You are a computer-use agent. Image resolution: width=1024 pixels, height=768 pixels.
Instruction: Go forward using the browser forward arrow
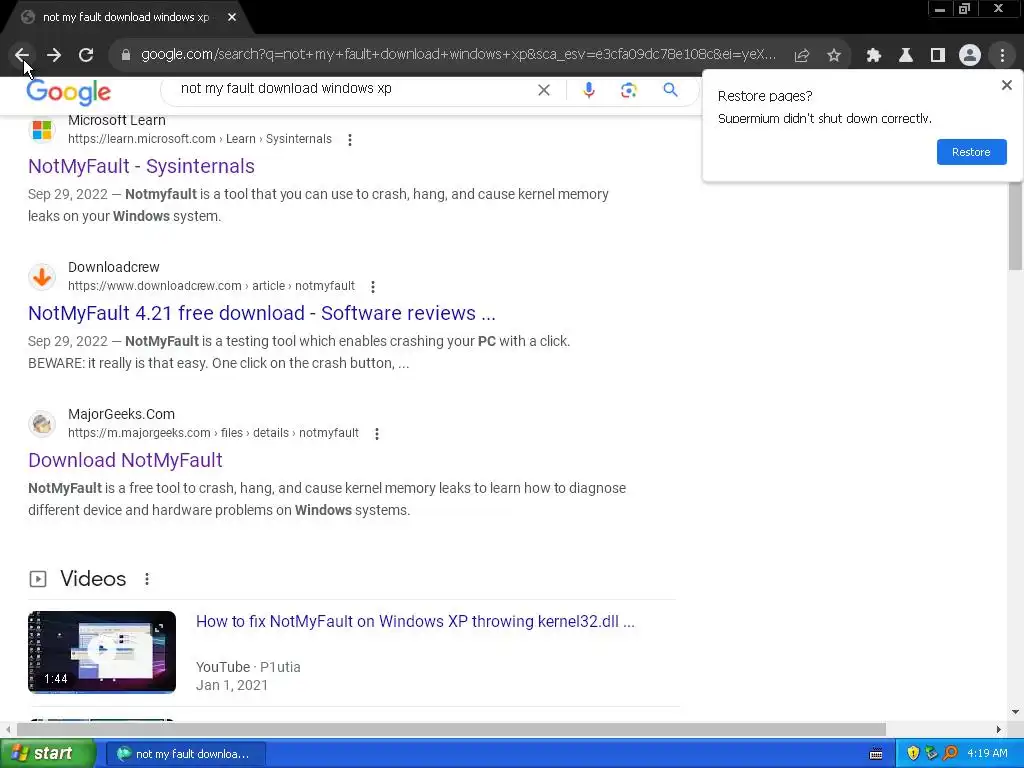pos(54,55)
